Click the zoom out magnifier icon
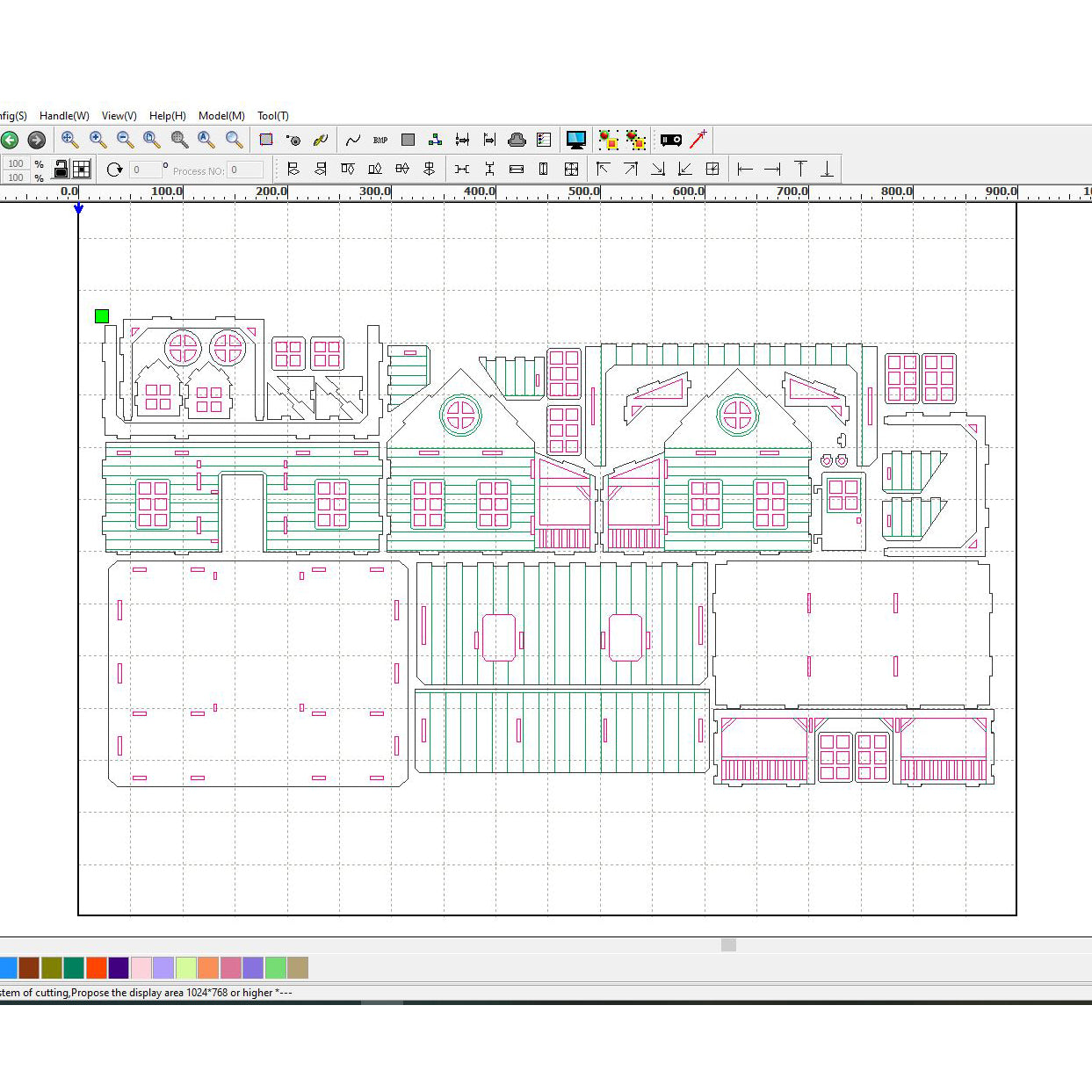The height and width of the screenshot is (1092, 1092). (x=125, y=140)
